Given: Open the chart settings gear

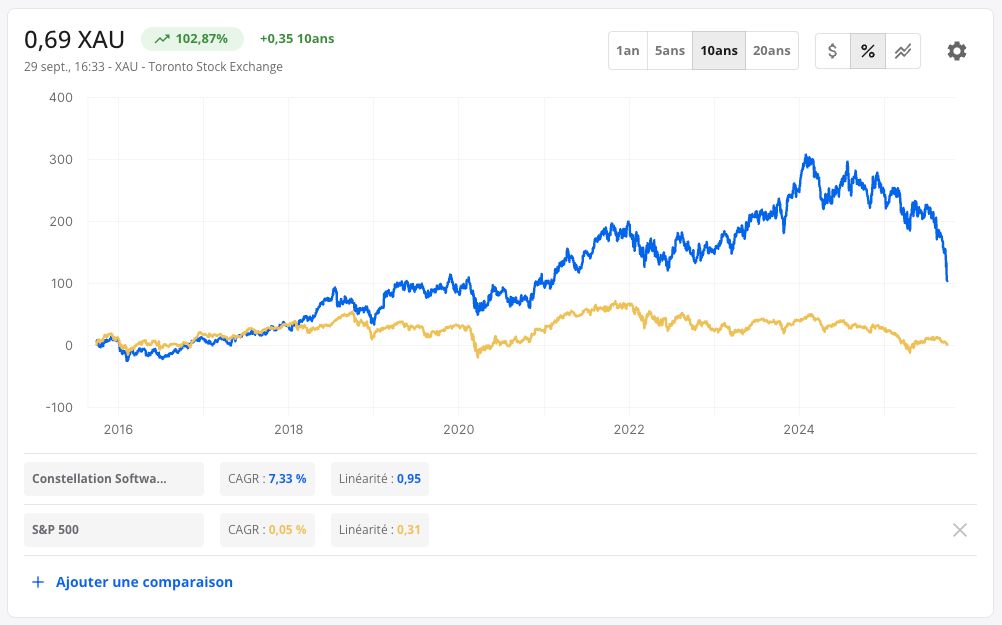Looking at the screenshot, I should (957, 51).
